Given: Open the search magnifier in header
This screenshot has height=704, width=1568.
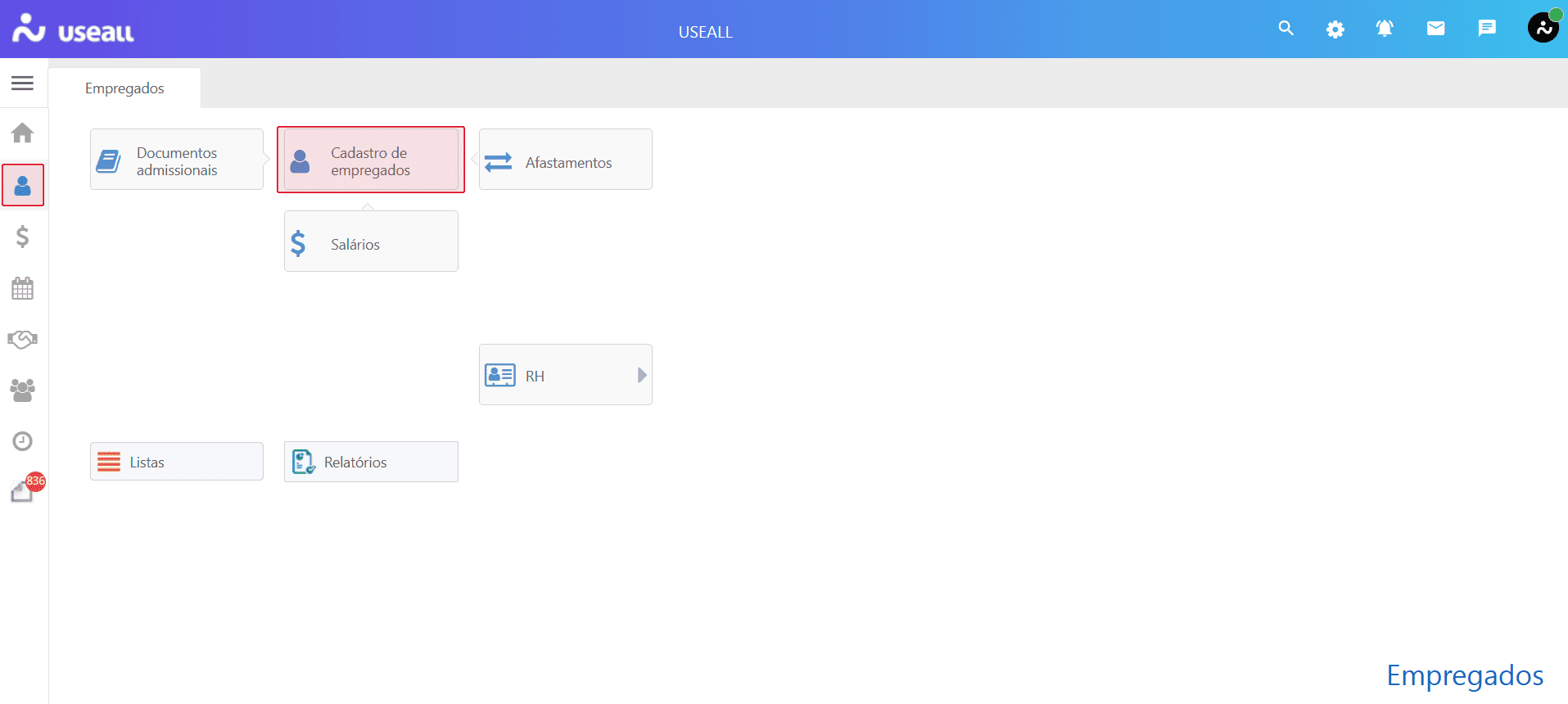Looking at the screenshot, I should click(x=1286, y=29).
